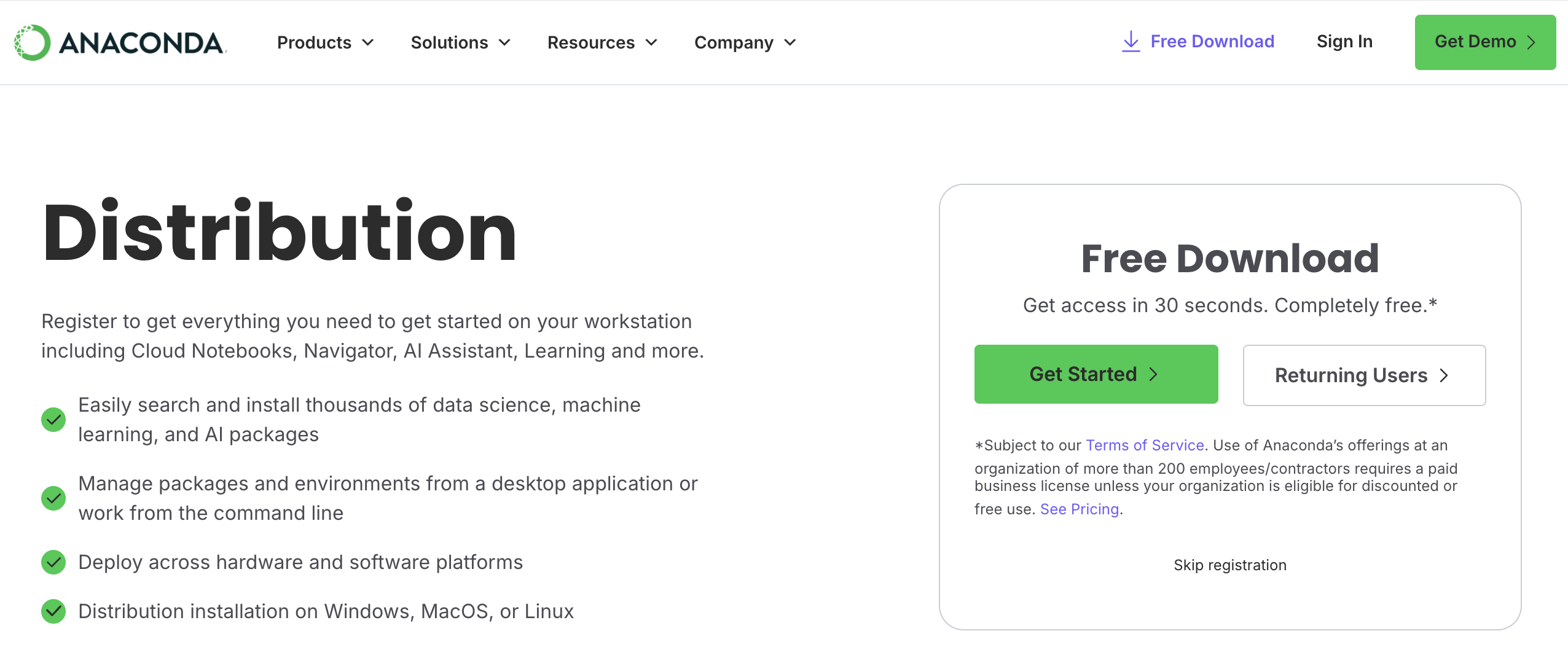The height and width of the screenshot is (655, 1568).
Task: Click the 'Free Download' card heading
Action: pos(1230,258)
